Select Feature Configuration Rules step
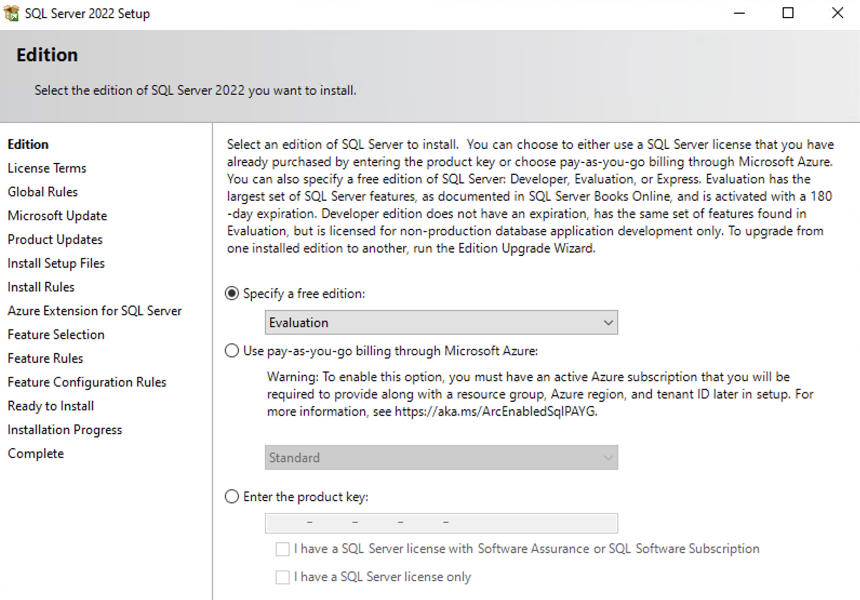This screenshot has width=860, height=600. (x=87, y=382)
